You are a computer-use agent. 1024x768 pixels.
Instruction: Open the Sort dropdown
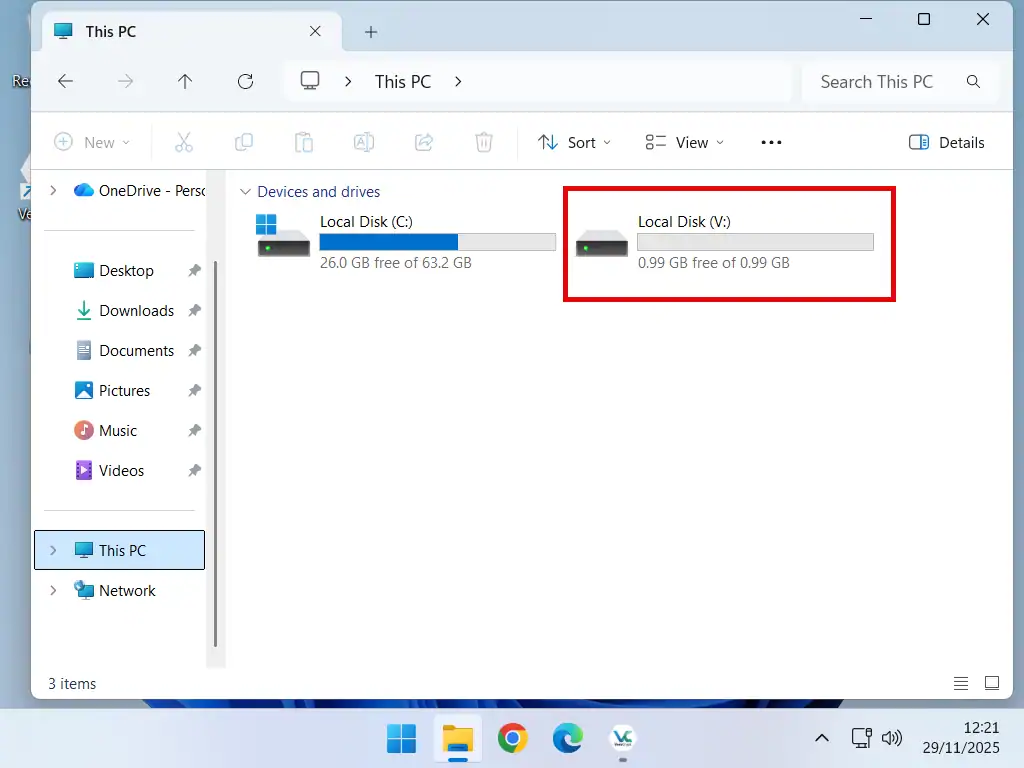point(575,142)
